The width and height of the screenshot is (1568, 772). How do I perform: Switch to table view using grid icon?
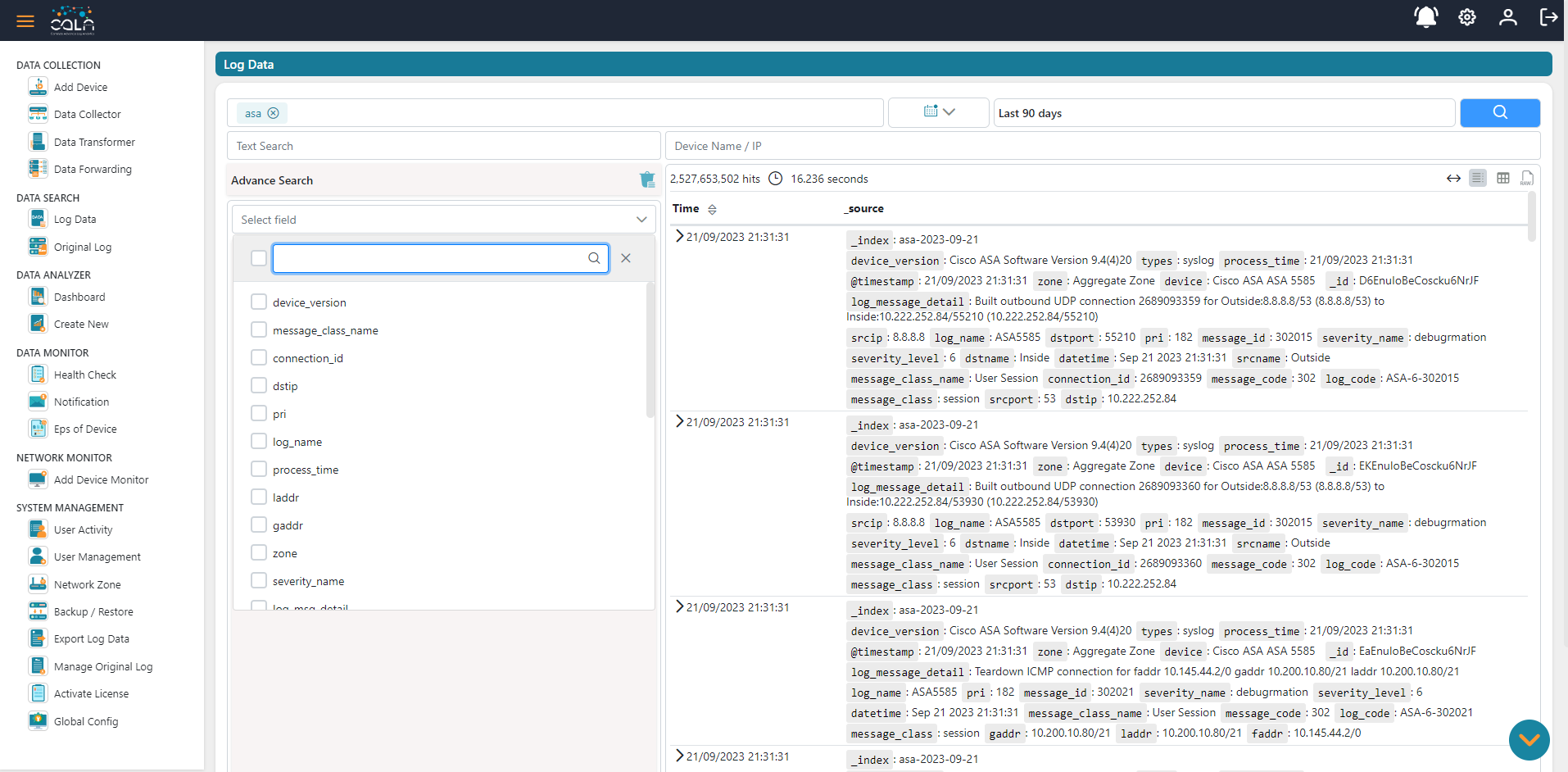tap(1503, 177)
